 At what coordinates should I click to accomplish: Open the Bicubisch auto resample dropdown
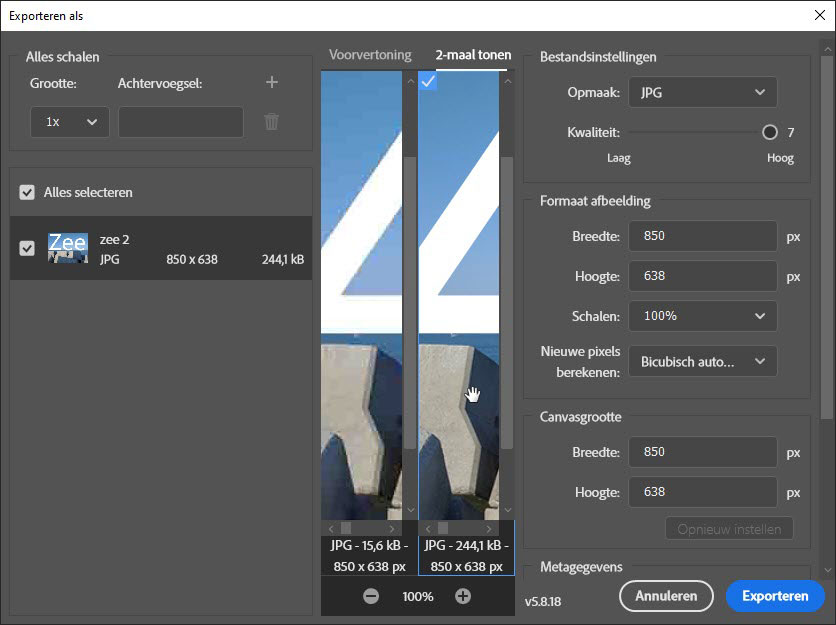[x=703, y=362]
